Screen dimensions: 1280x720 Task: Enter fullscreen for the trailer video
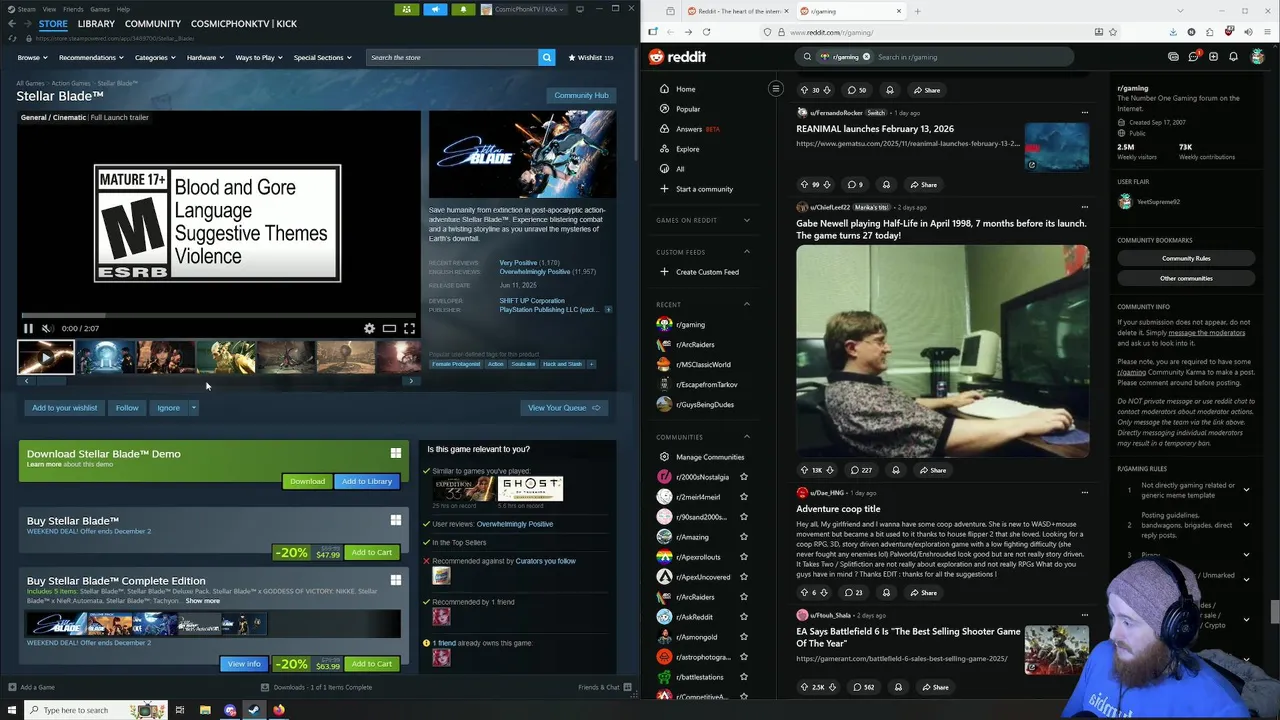[x=409, y=328]
